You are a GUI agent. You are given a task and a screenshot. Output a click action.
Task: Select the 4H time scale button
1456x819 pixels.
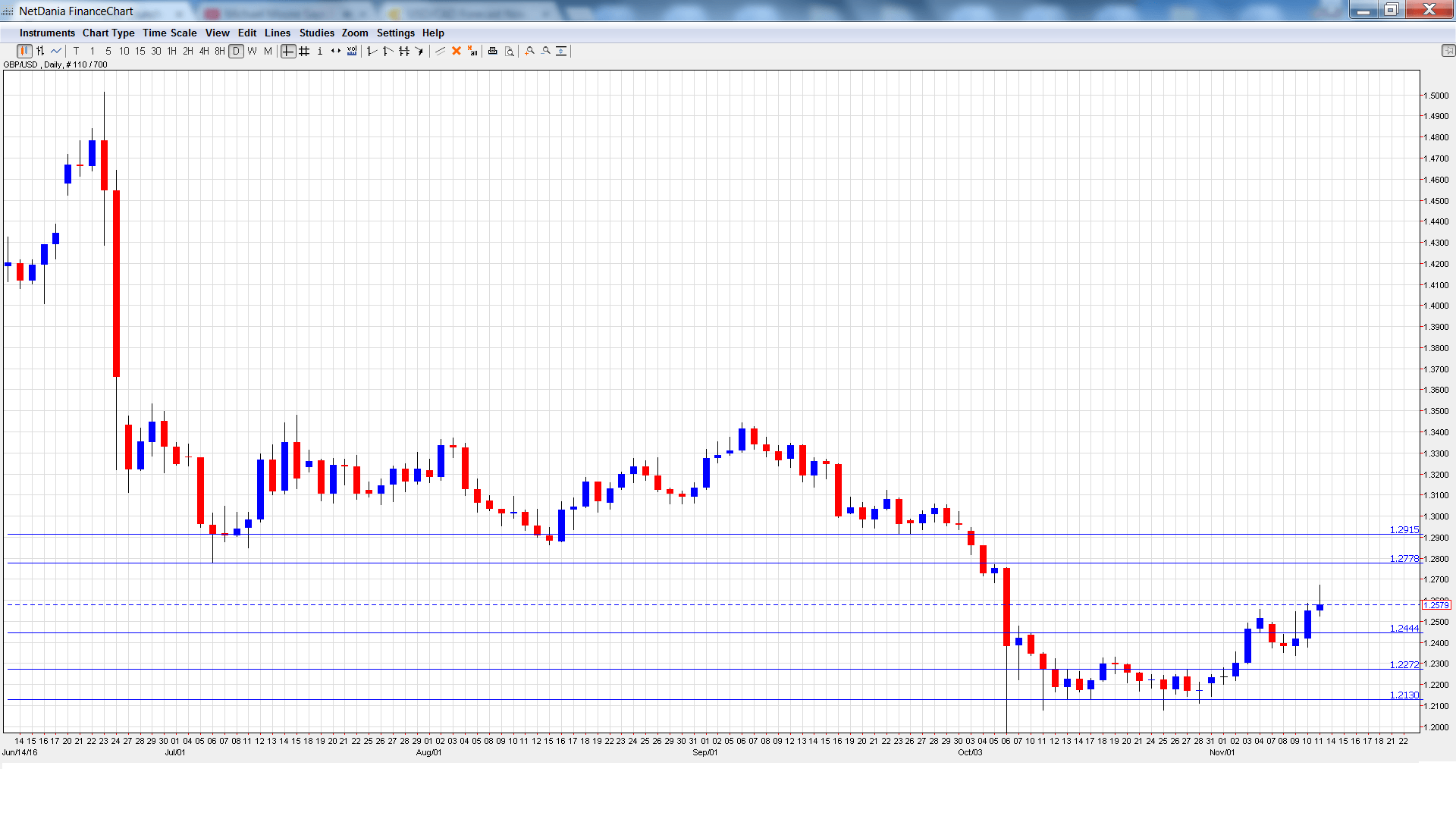204,51
